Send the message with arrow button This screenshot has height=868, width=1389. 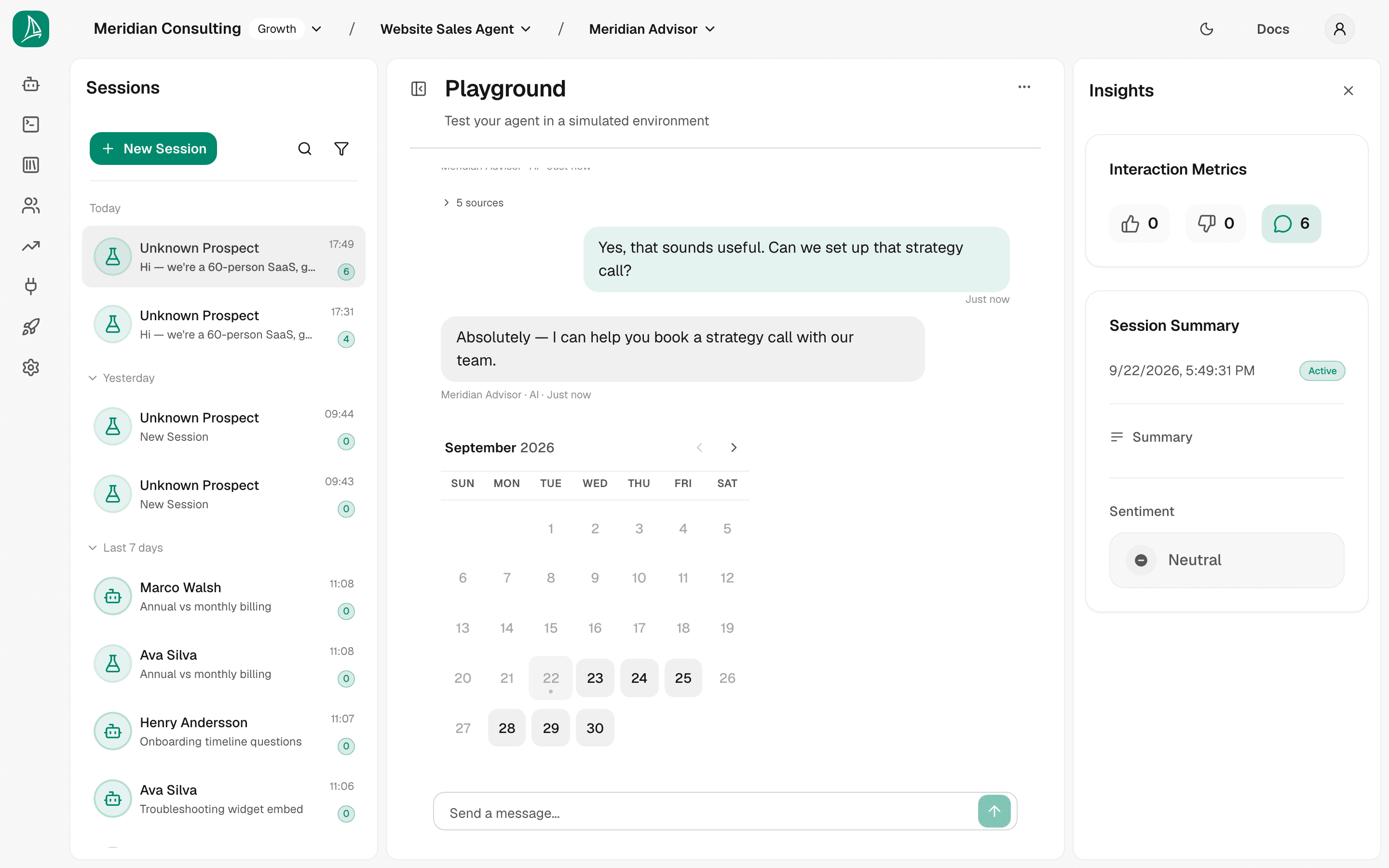994,811
